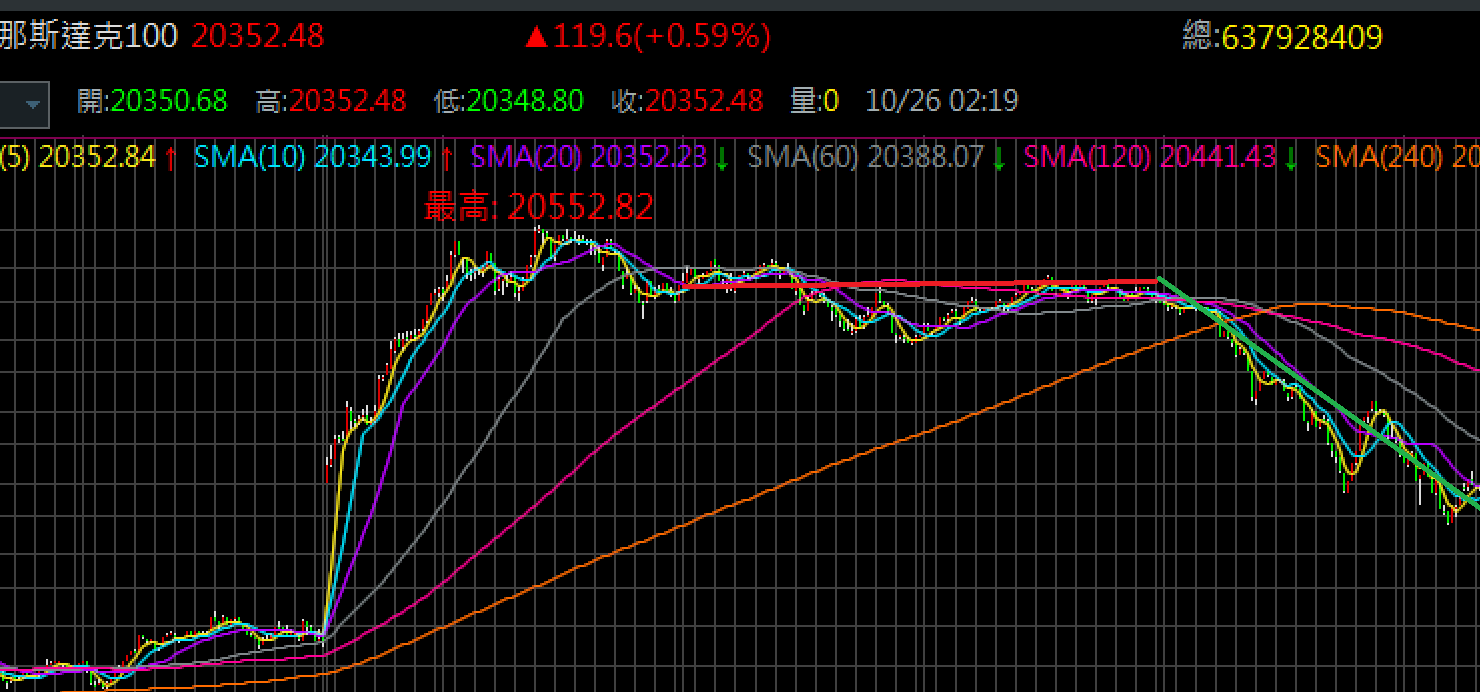Open the timeframe dropdown arrow at left

click(33, 105)
